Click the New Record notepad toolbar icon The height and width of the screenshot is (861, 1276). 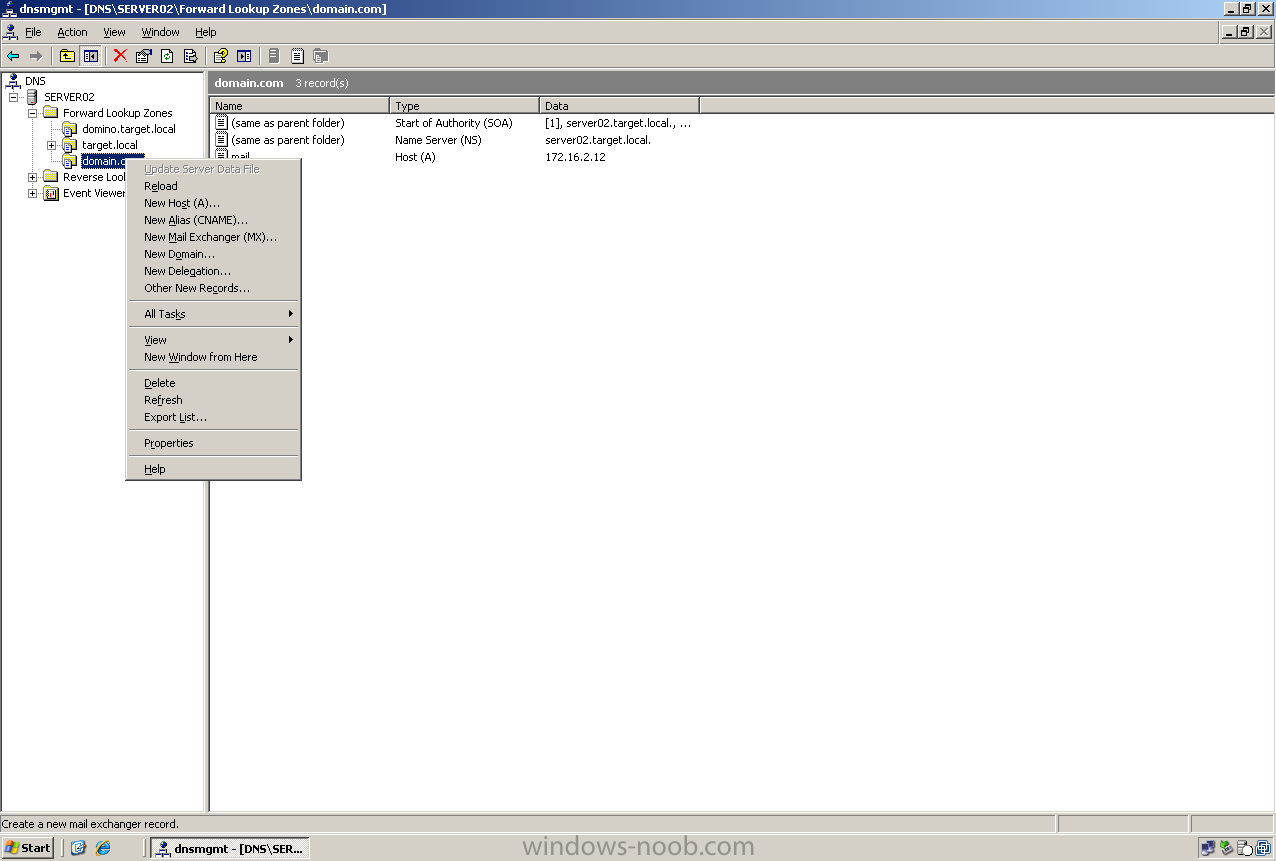(297, 56)
